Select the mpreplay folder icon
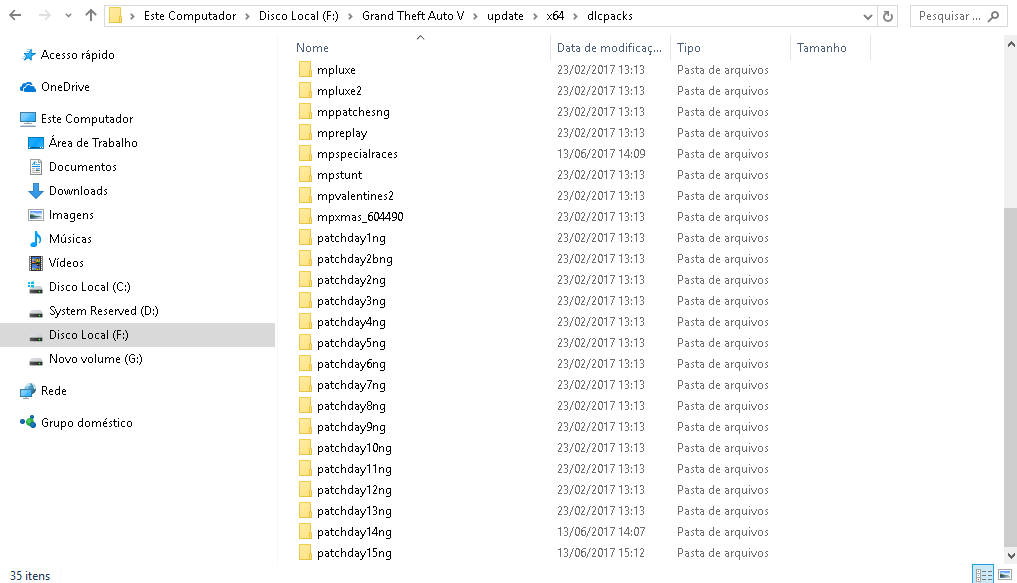 [305, 132]
